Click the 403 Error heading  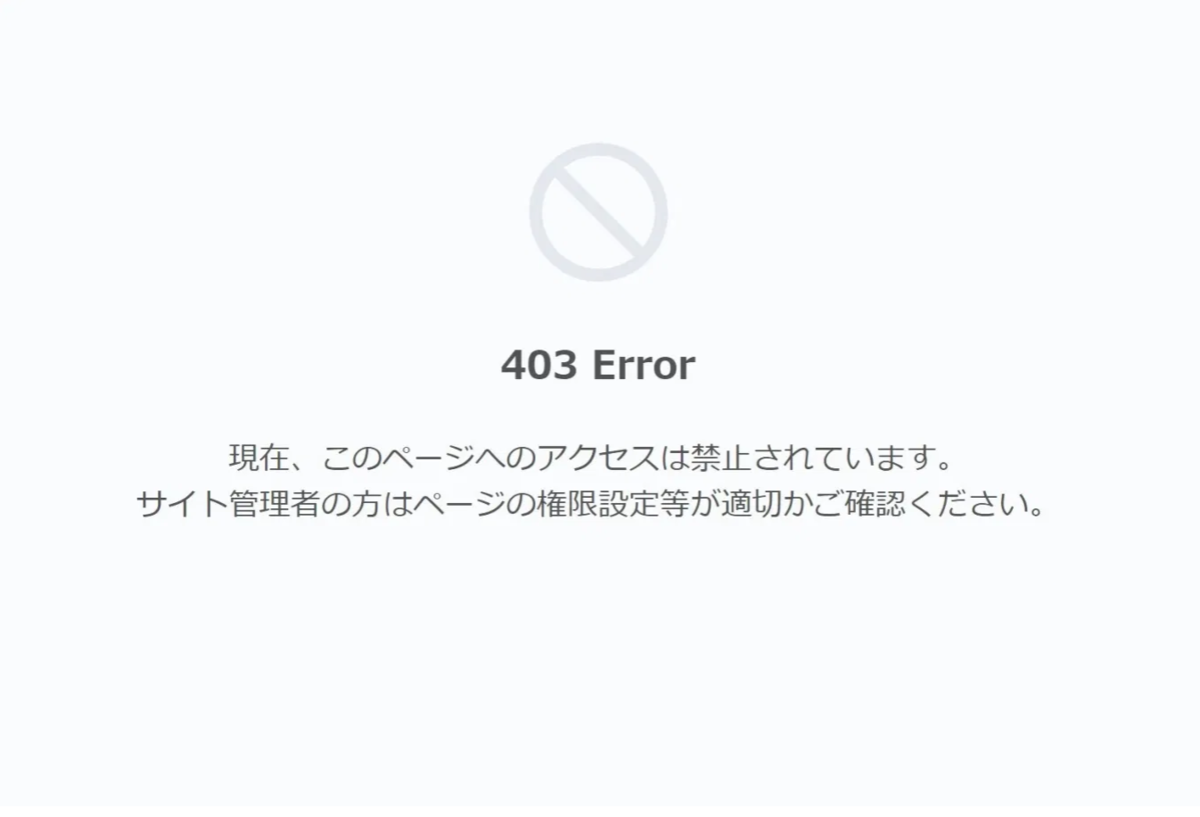598,365
